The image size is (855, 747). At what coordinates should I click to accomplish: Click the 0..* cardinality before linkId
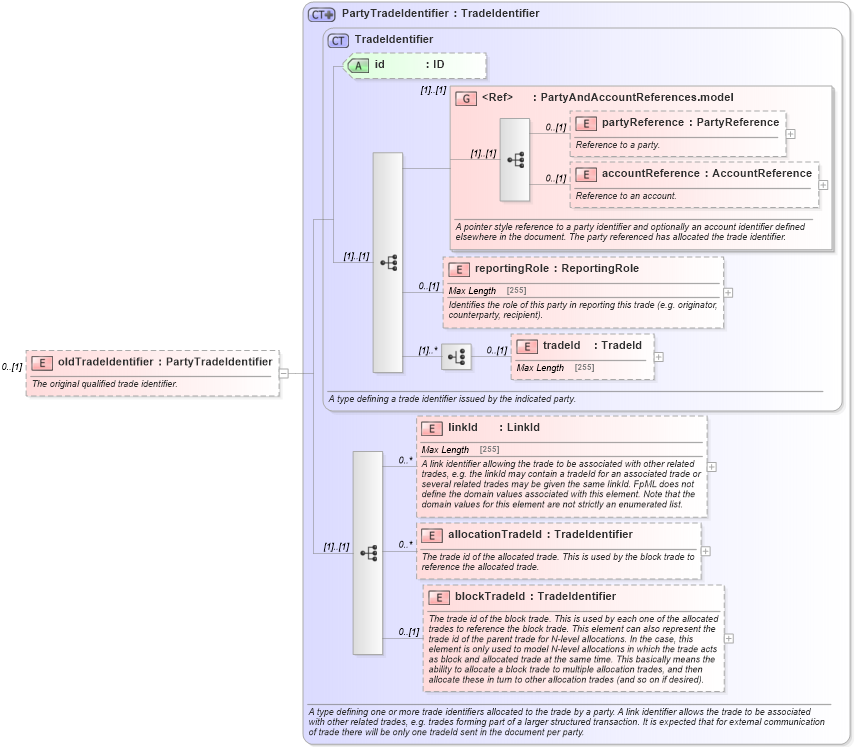click(x=405, y=460)
